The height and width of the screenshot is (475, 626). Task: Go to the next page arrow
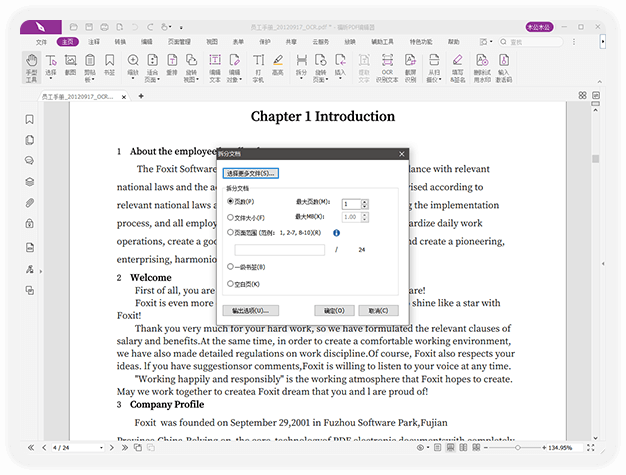(x=111, y=448)
